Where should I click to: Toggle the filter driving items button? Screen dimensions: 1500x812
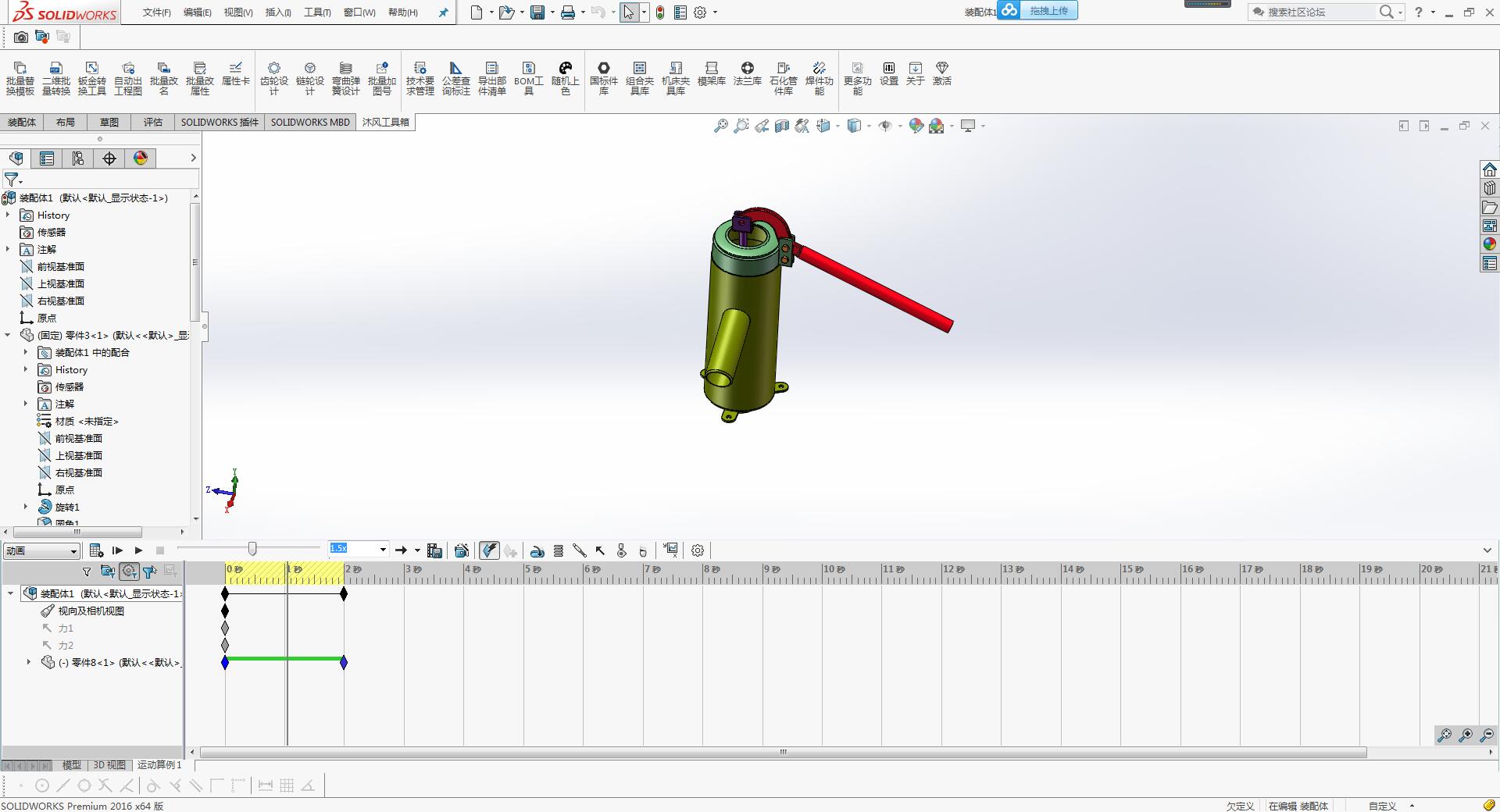pyautogui.click(x=129, y=572)
